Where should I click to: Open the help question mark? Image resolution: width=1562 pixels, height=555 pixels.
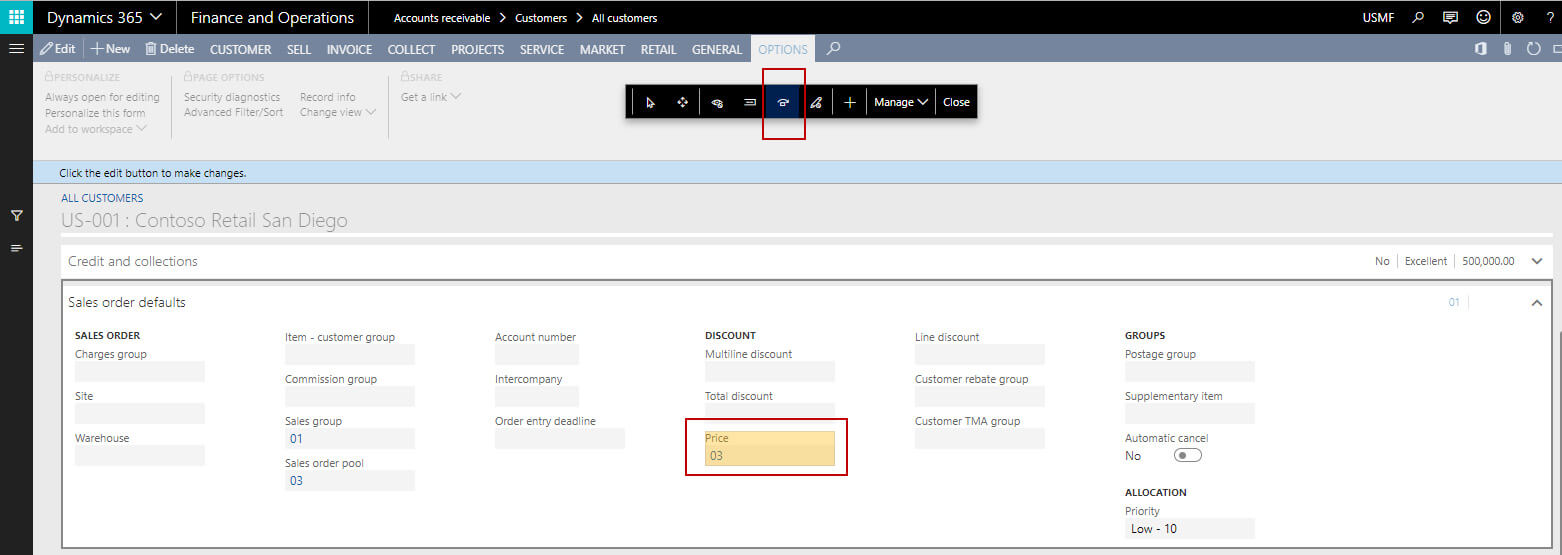click(x=1549, y=18)
